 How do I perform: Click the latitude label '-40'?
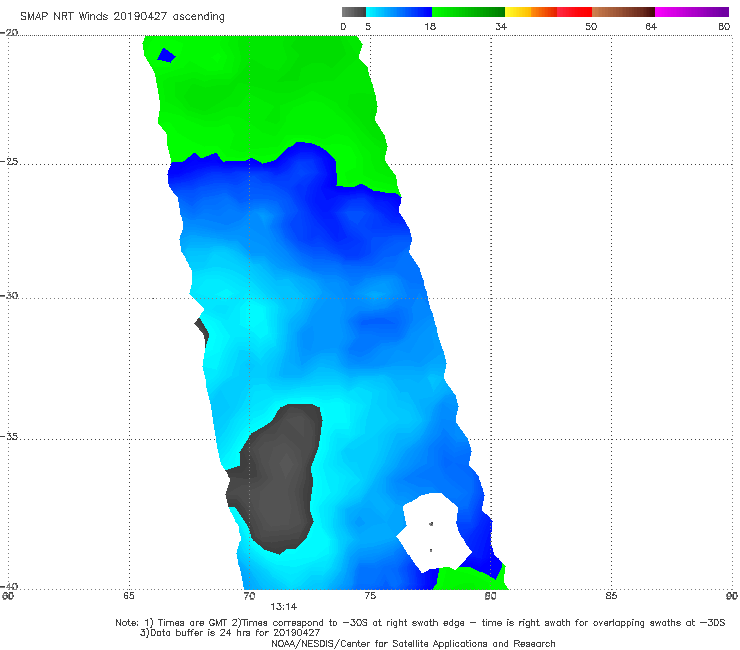pyautogui.click(x=9, y=586)
